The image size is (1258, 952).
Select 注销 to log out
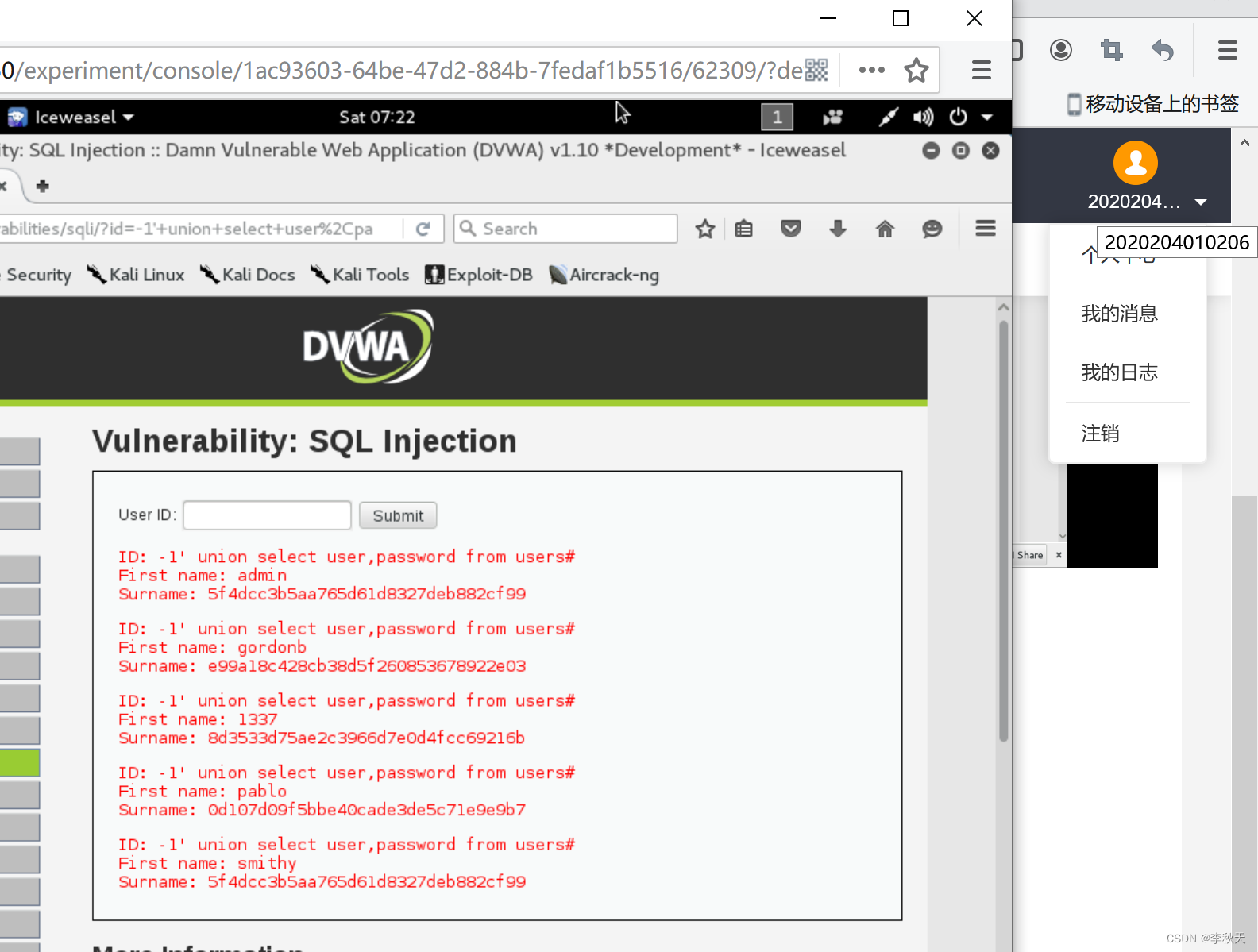1100,434
